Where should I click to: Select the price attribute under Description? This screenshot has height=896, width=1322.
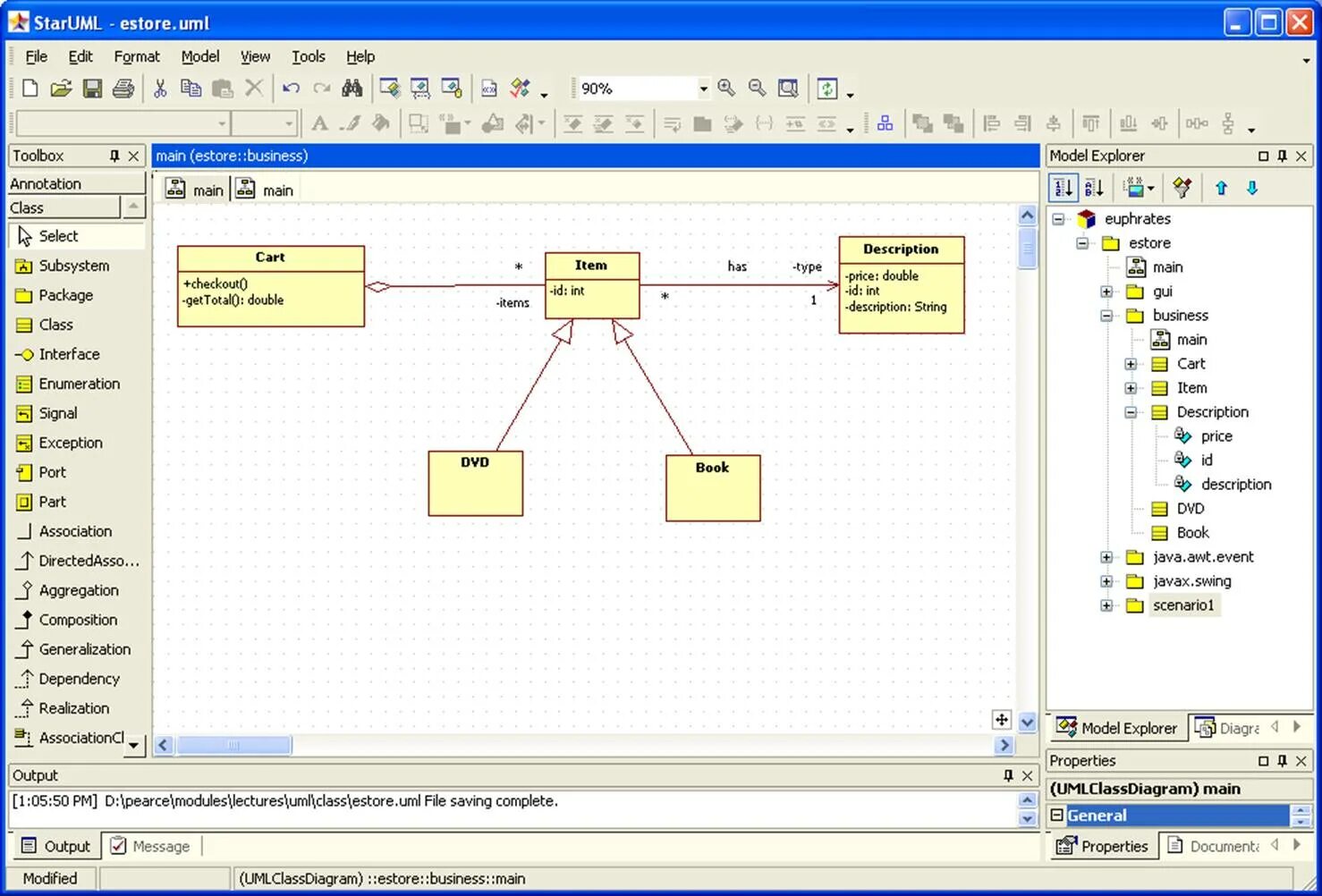(1216, 435)
